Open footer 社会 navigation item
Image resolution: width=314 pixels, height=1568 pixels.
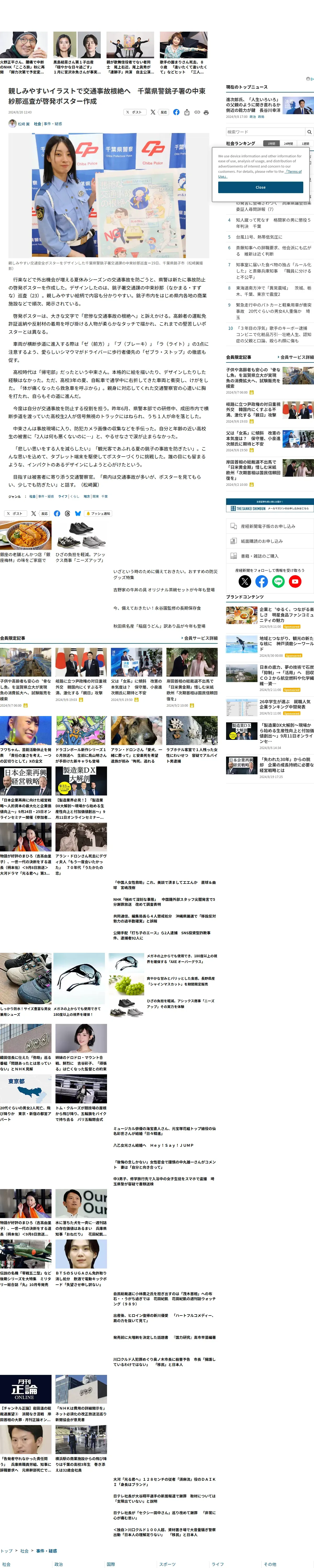(x=6, y=1564)
